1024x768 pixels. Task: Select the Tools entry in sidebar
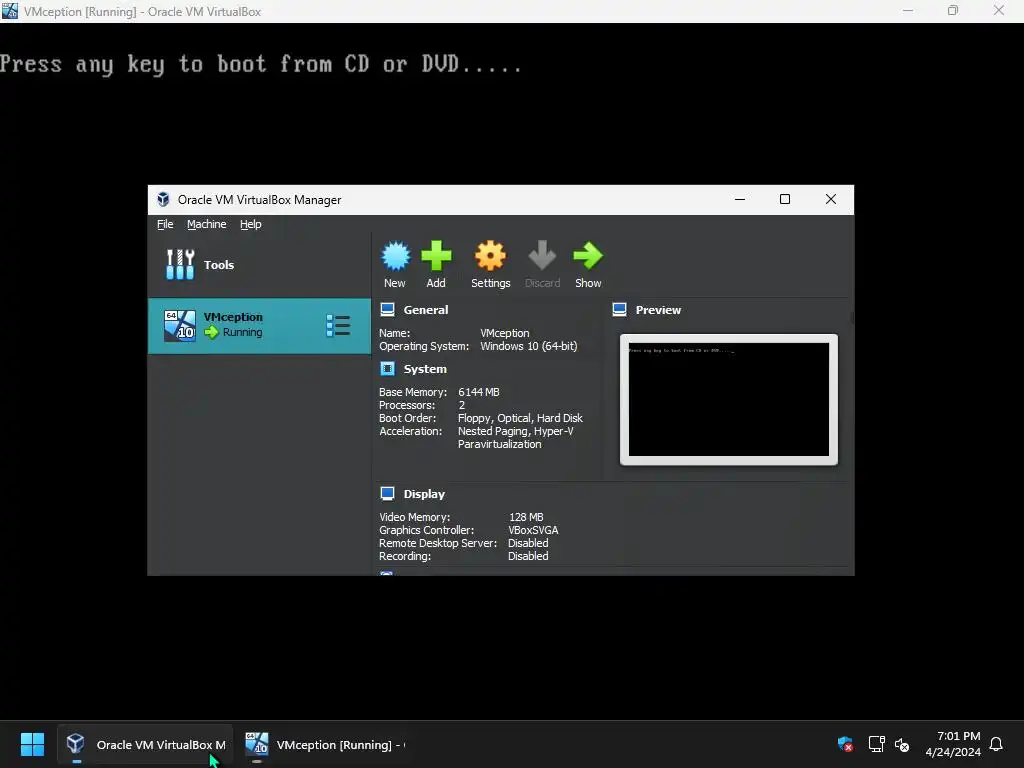tap(259, 264)
